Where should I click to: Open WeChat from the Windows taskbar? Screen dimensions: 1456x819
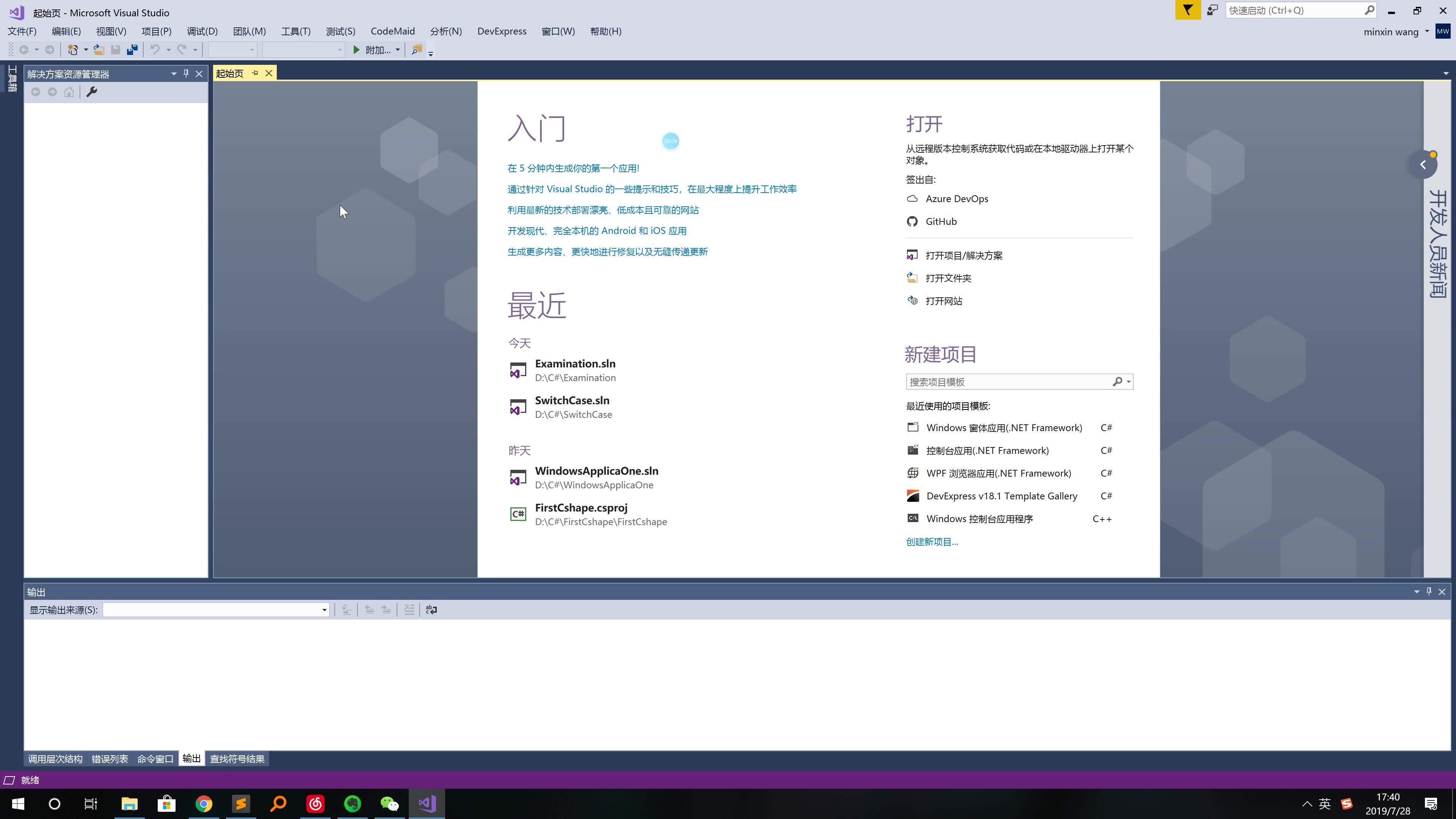389,803
